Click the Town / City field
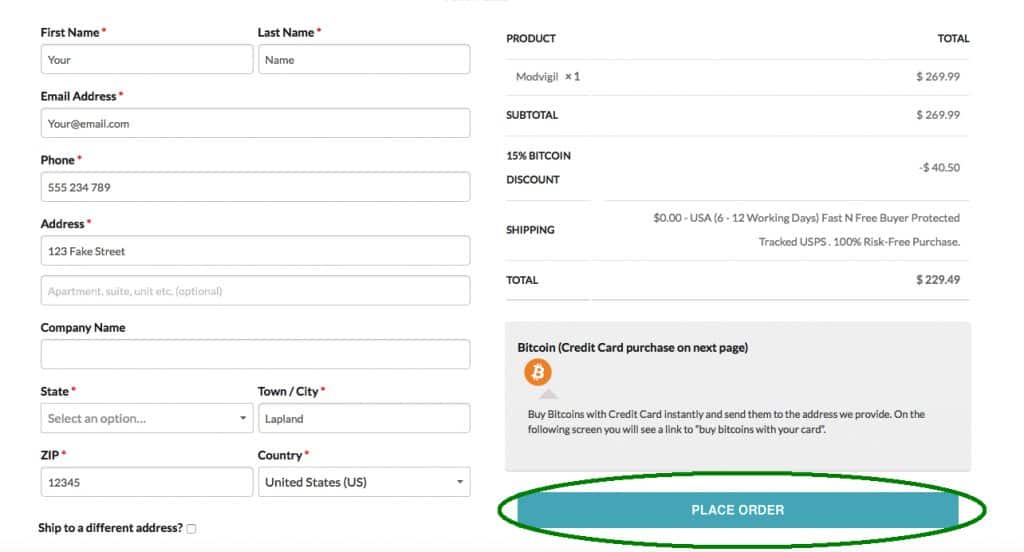This screenshot has width=1024, height=552. pos(363,418)
